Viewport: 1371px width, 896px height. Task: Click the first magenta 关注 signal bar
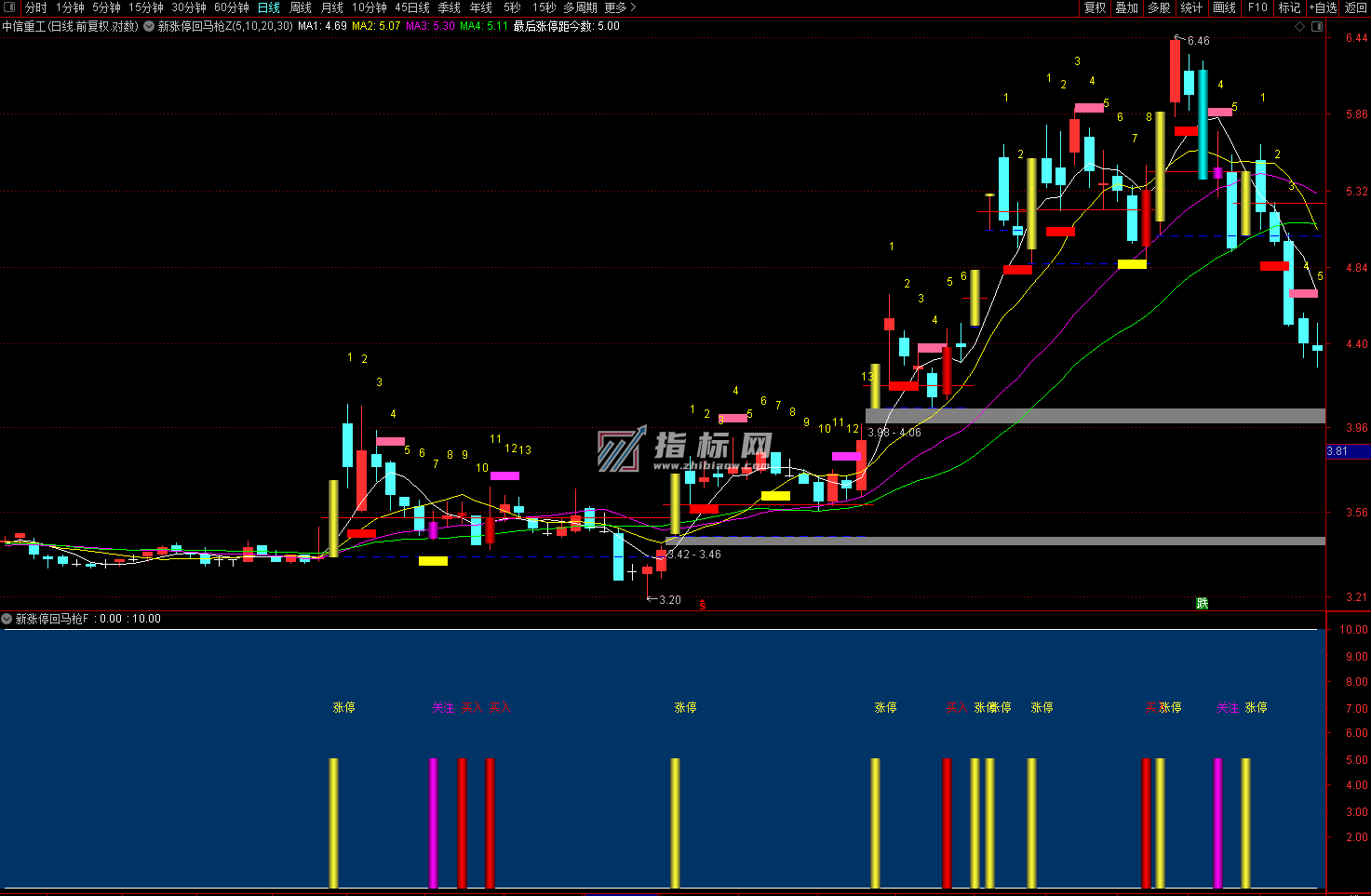(433, 823)
